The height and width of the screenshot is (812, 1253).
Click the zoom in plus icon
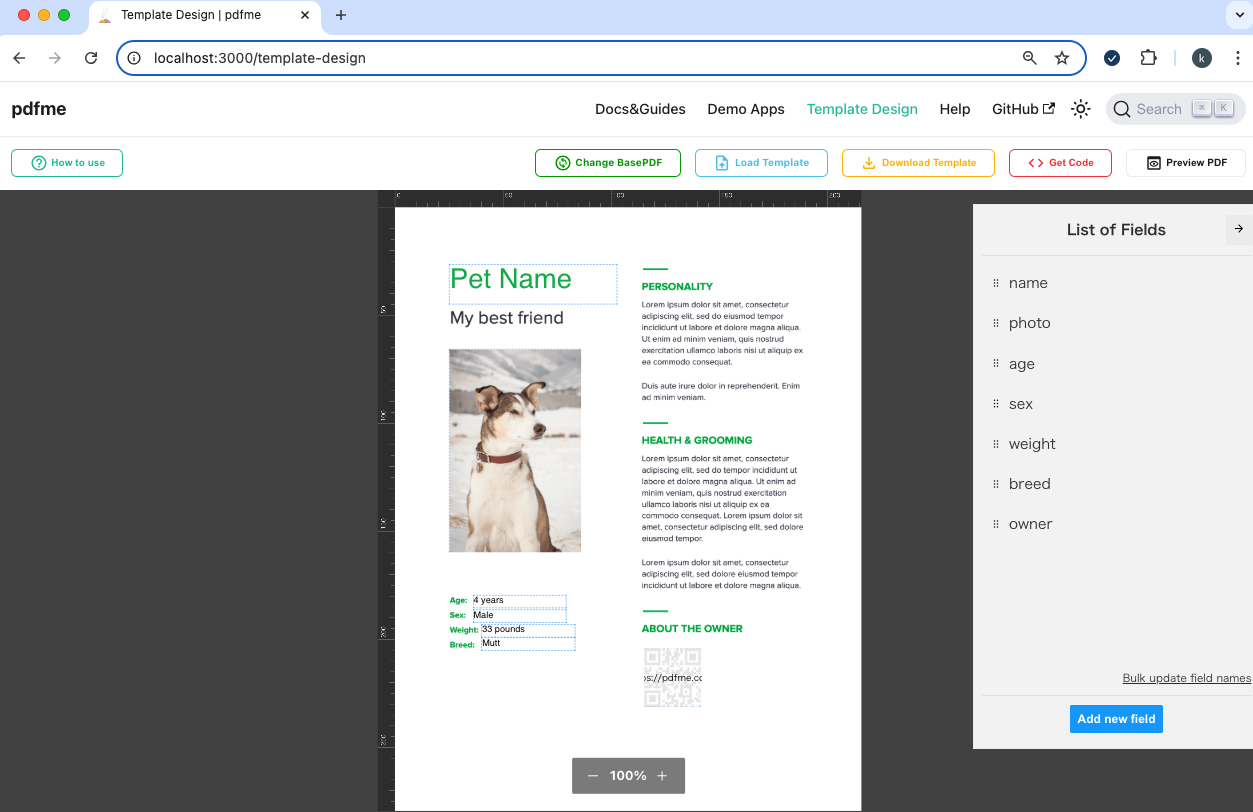point(662,776)
